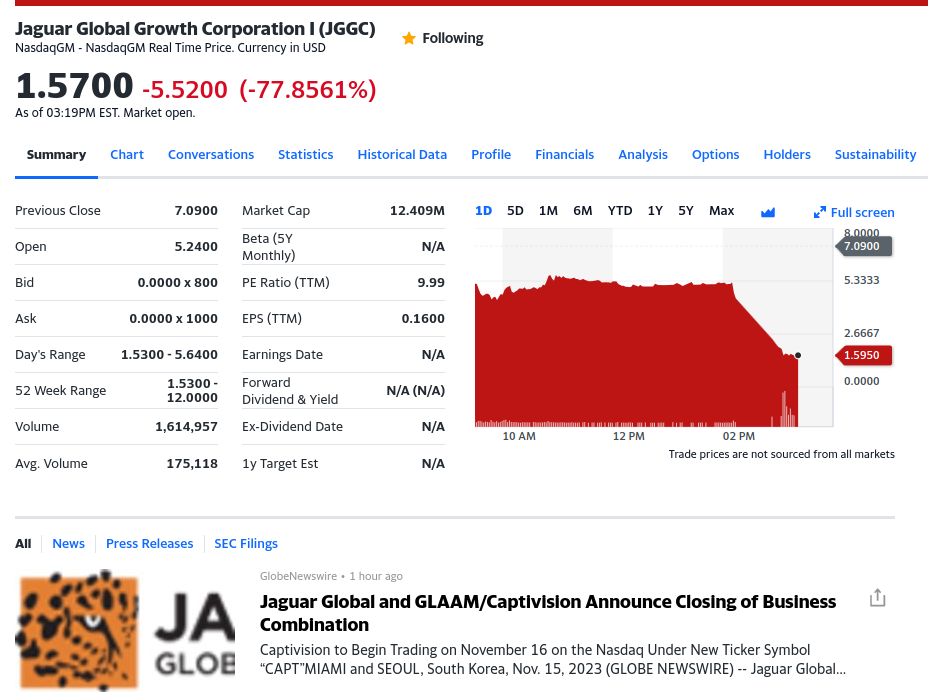
Task: Click the 52 Week Range label
Action: pos(60,391)
